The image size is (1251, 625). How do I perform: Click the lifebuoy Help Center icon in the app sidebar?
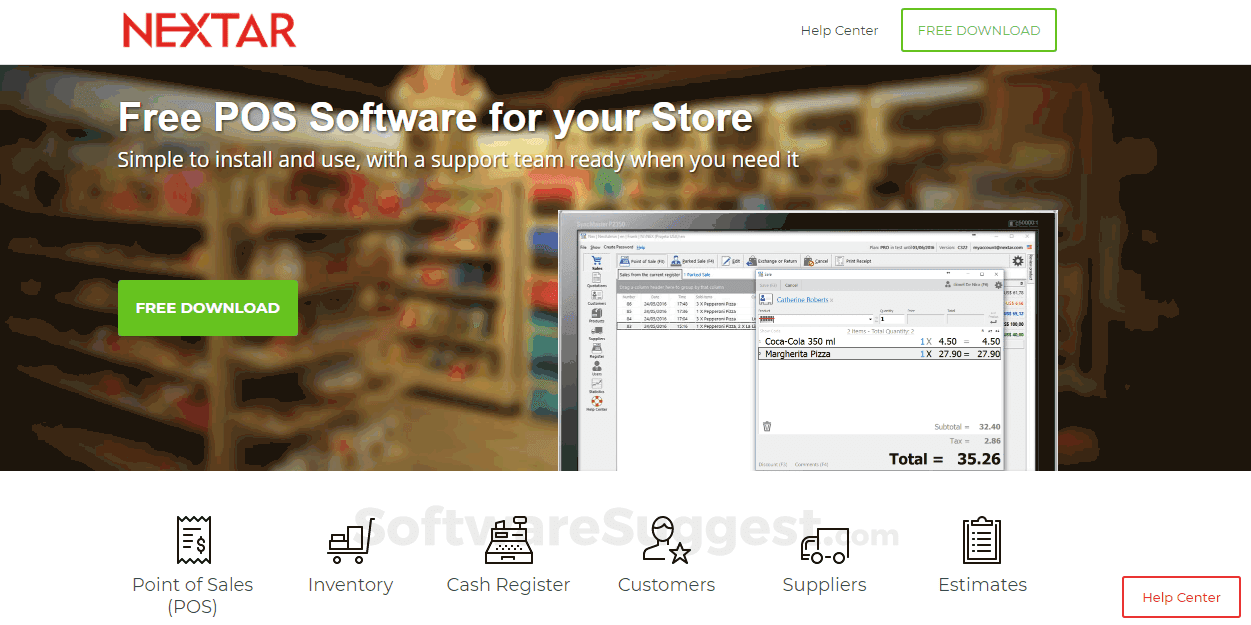tap(597, 402)
